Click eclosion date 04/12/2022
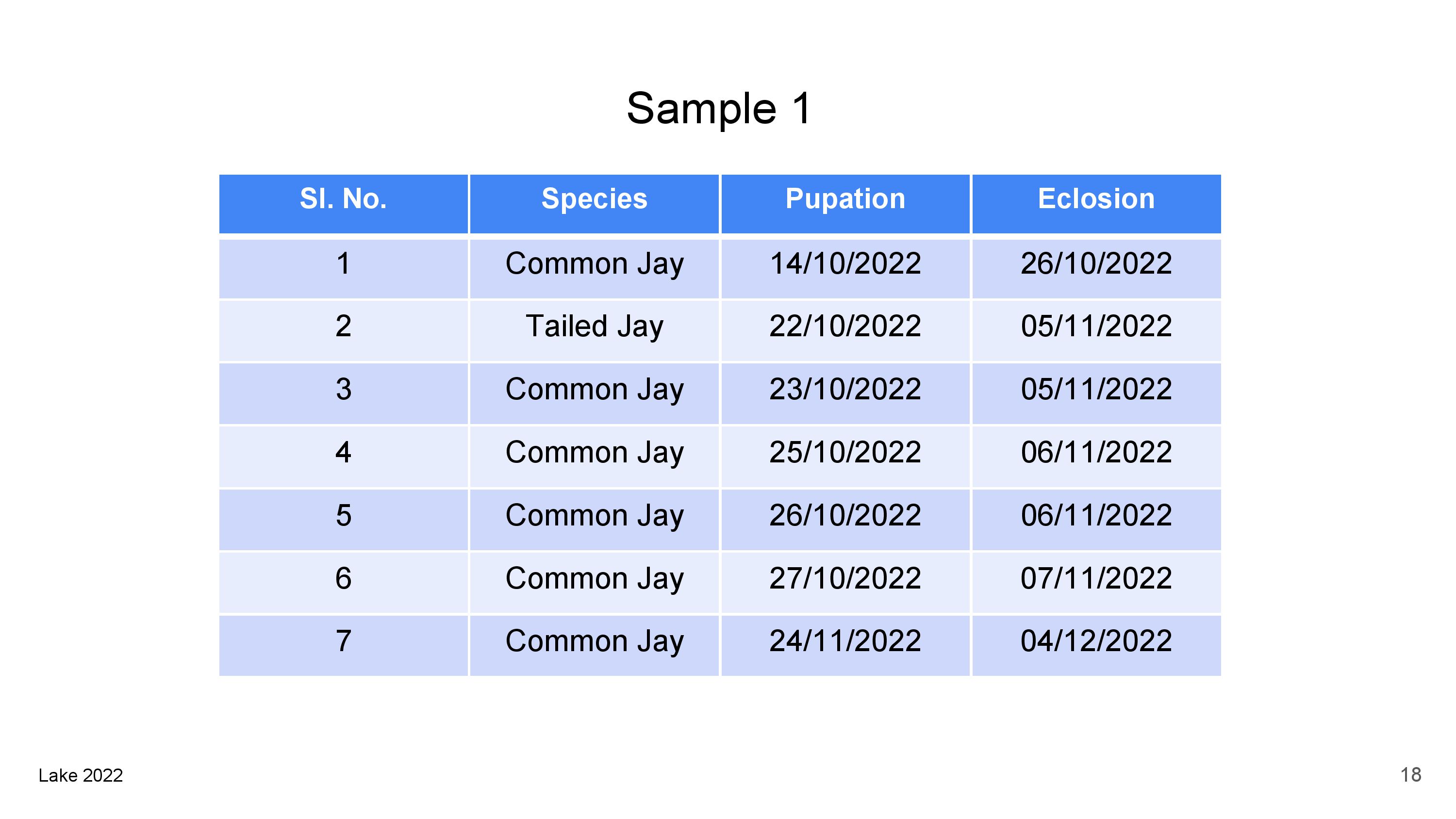The image size is (1456, 819). coord(1096,641)
